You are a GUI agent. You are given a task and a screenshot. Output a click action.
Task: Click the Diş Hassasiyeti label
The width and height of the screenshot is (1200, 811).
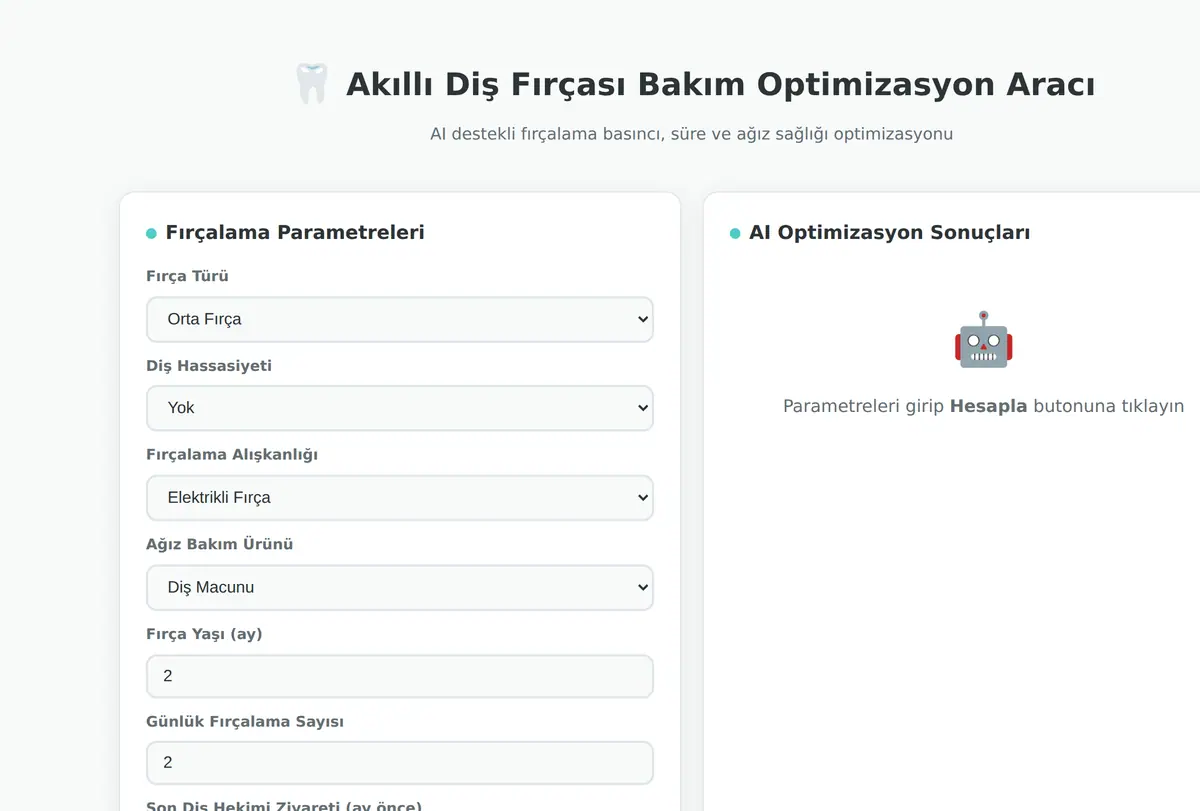[x=209, y=366]
